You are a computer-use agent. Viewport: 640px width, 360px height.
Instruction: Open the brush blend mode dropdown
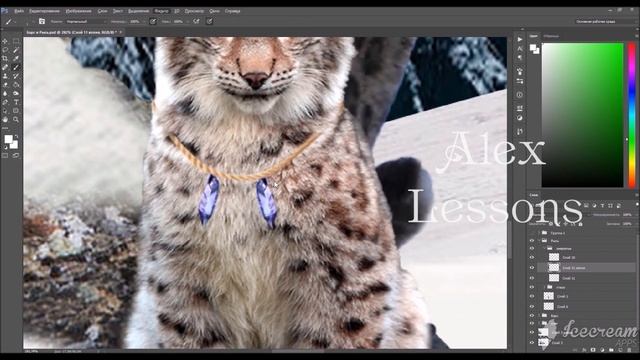[85, 22]
